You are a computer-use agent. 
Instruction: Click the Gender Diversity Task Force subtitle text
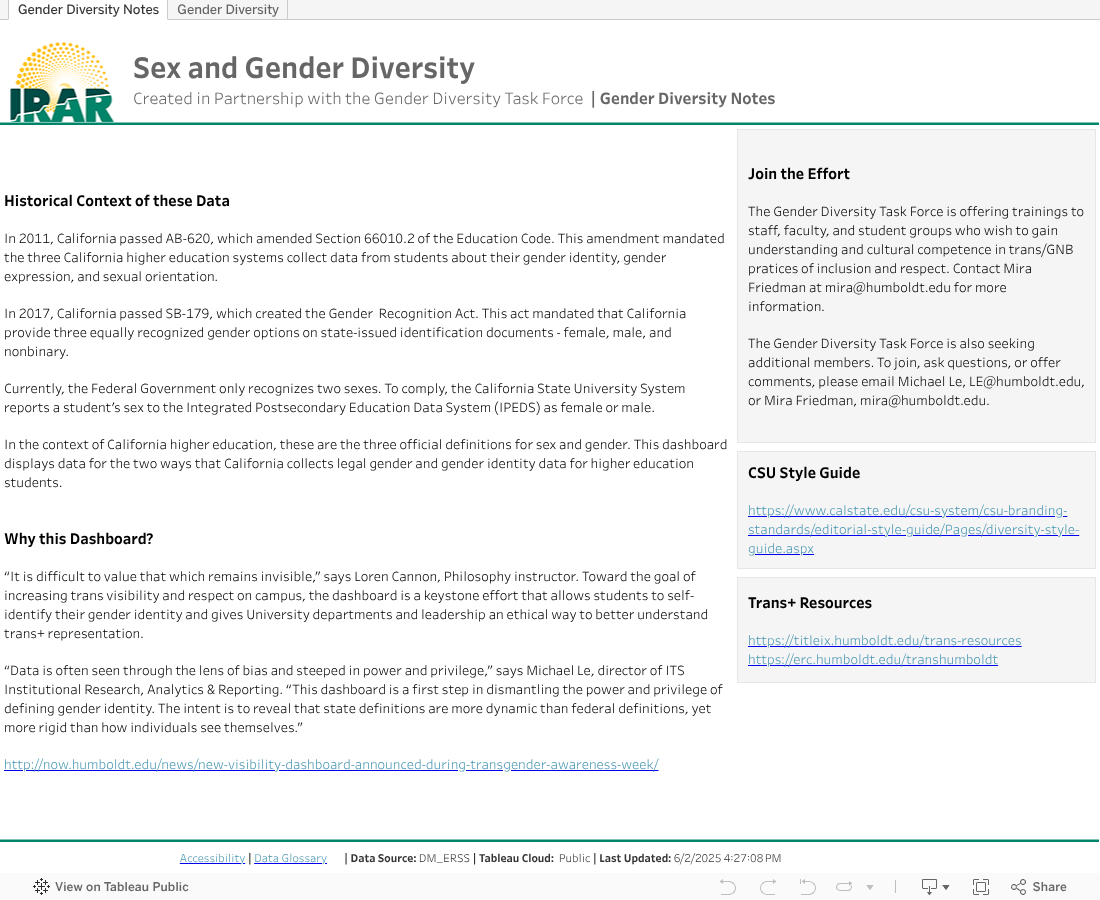(358, 99)
